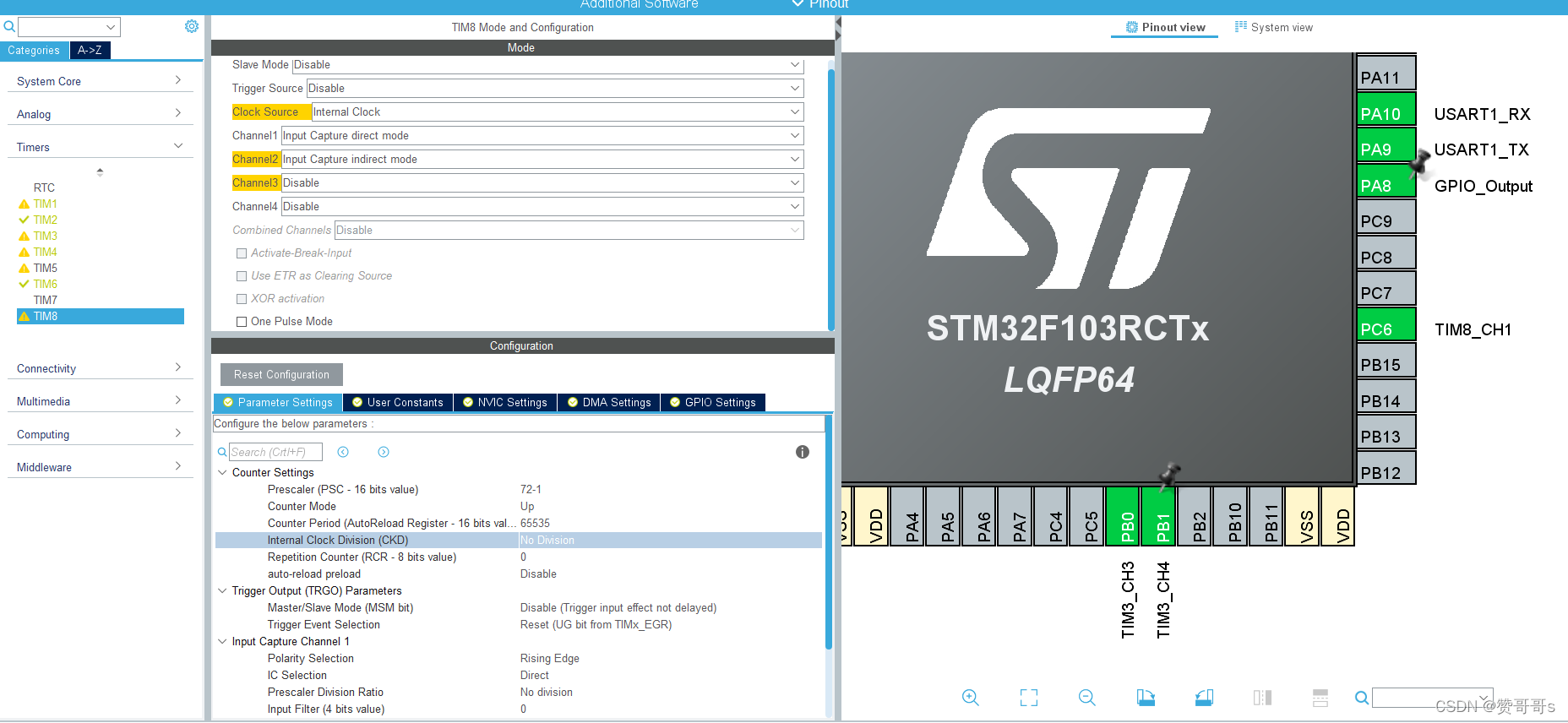Zoom out of the pinout view
Viewport: 1568px width, 723px height.
(1086, 698)
